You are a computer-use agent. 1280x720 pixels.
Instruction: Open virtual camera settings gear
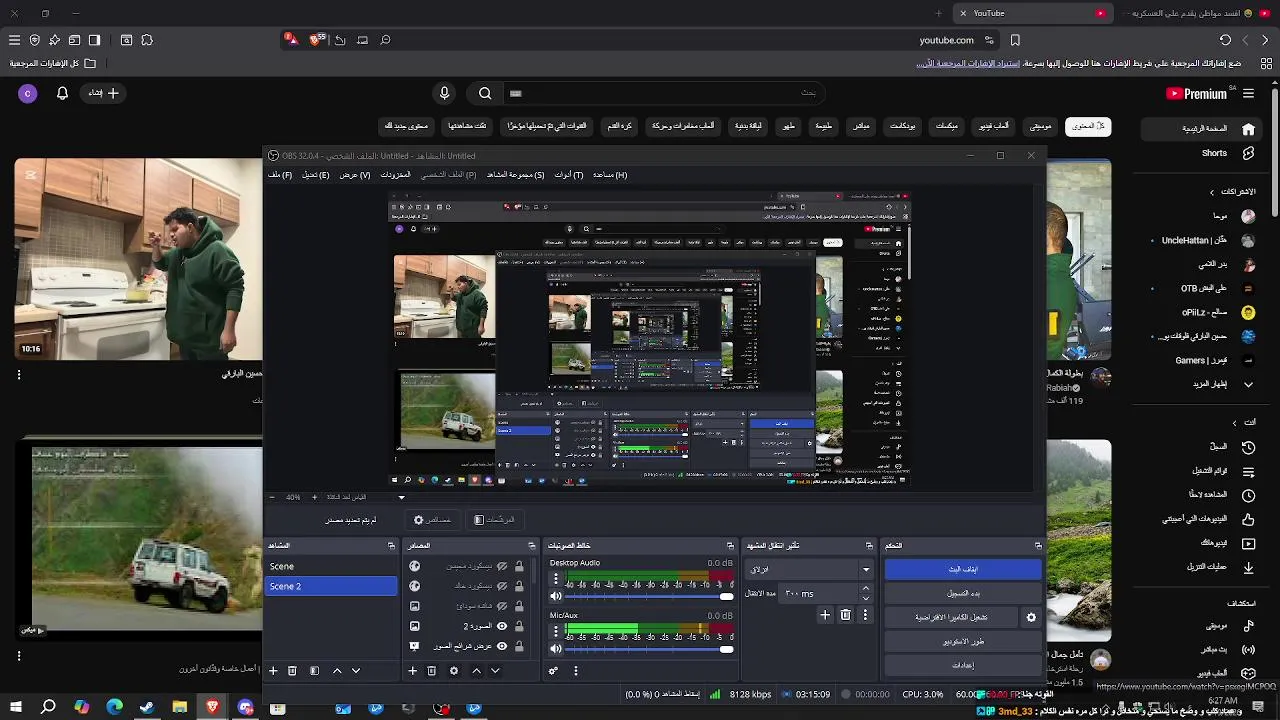[1031, 617]
